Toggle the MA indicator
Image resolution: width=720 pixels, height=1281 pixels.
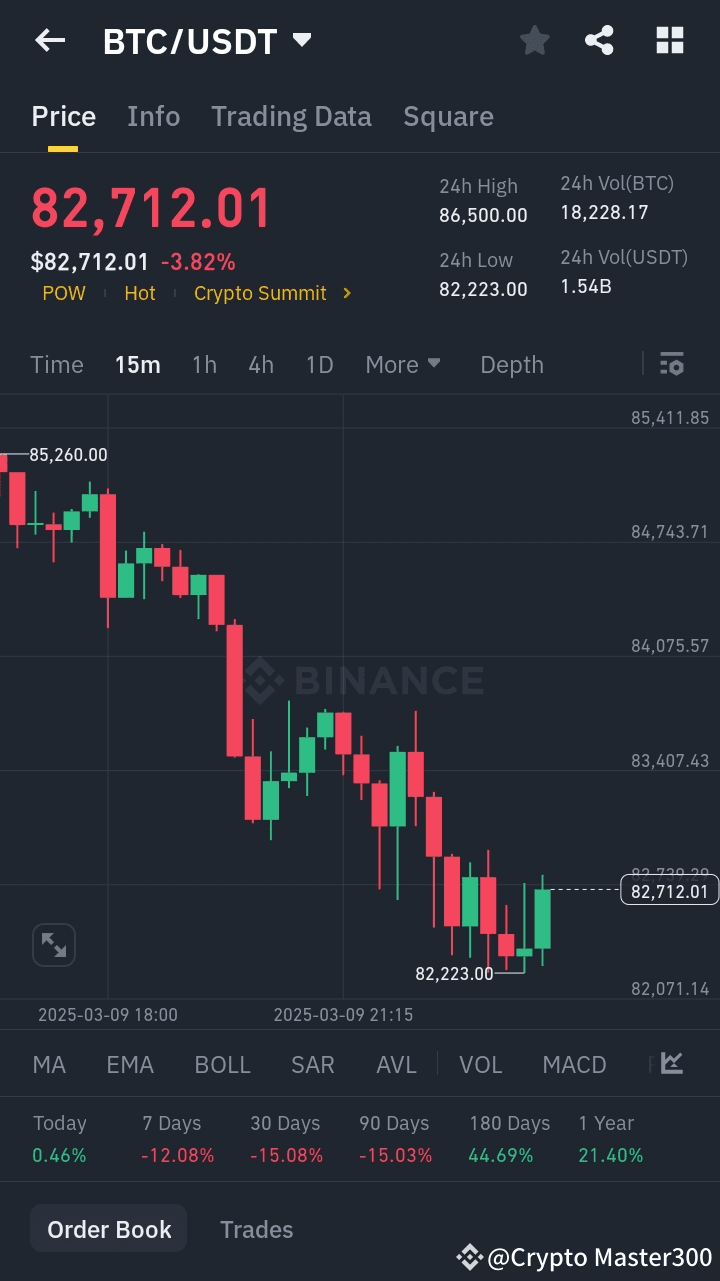[49, 1065]
